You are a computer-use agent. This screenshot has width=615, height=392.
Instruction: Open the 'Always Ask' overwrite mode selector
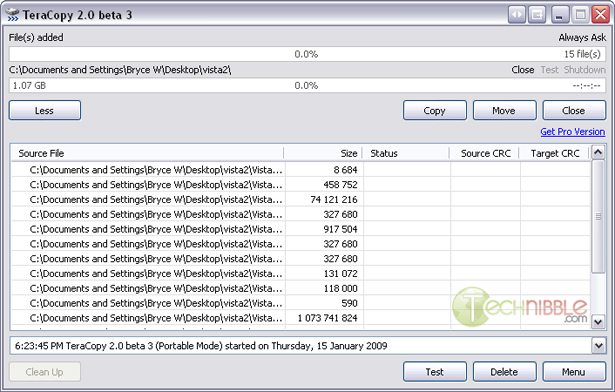click(582, 38)
